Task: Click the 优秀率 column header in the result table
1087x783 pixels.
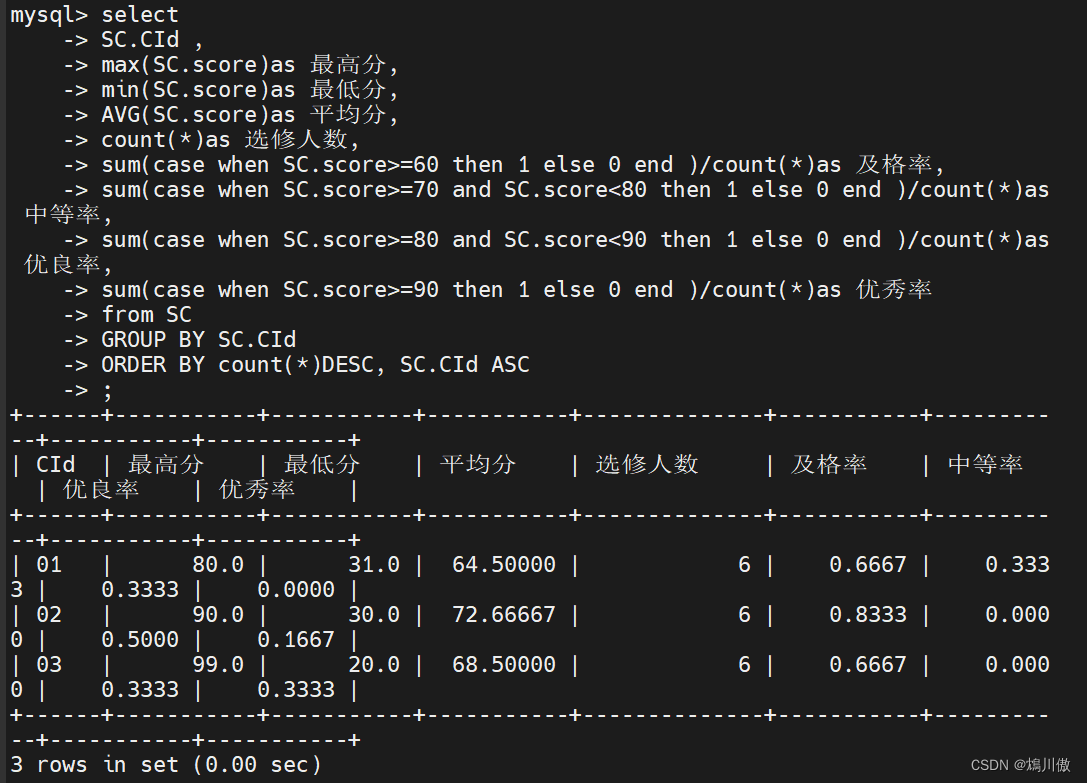Action: pyautogui.click(x=257, y=490)
